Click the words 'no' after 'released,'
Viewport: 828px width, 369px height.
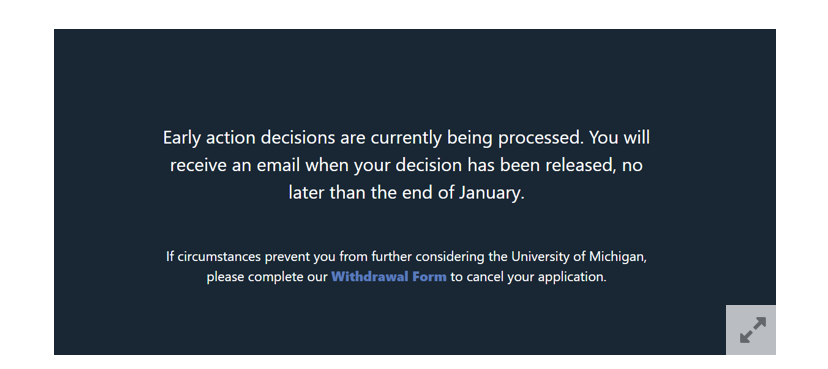tap(632, 166)
